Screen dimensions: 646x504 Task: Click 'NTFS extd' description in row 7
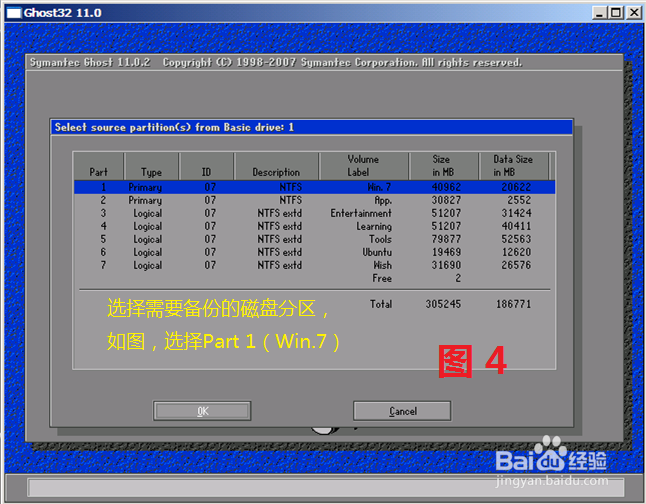[279, 265]
